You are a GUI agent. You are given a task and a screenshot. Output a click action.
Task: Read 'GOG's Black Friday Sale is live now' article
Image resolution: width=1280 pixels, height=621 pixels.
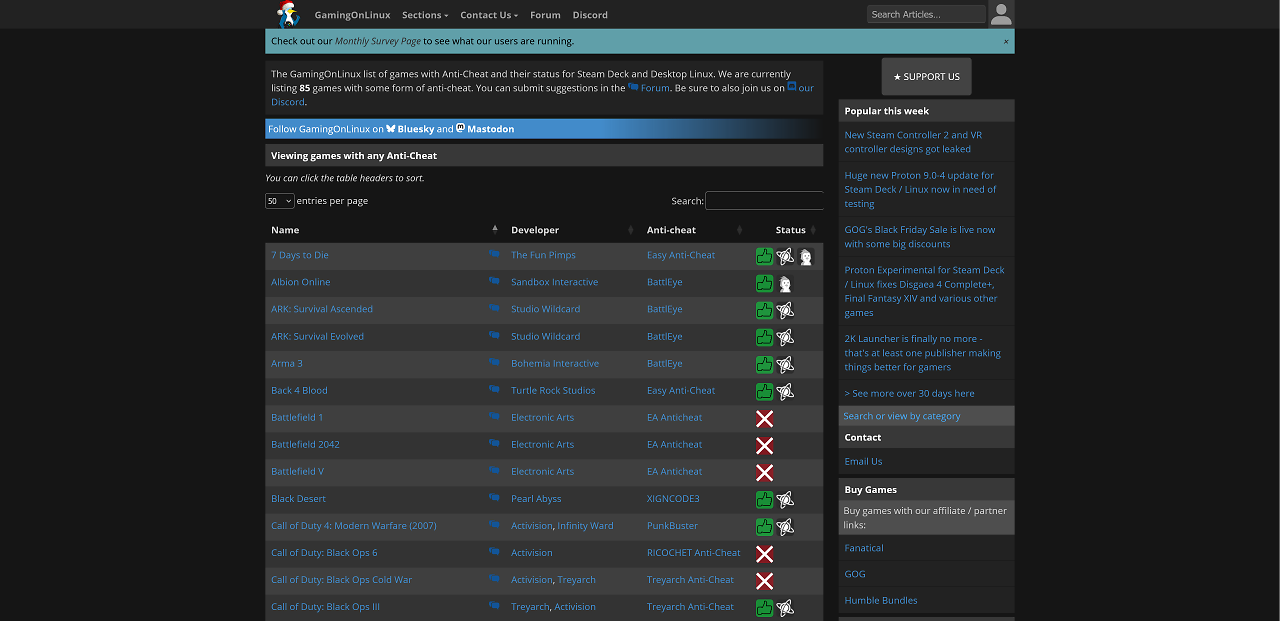click(x=920, y=237)
